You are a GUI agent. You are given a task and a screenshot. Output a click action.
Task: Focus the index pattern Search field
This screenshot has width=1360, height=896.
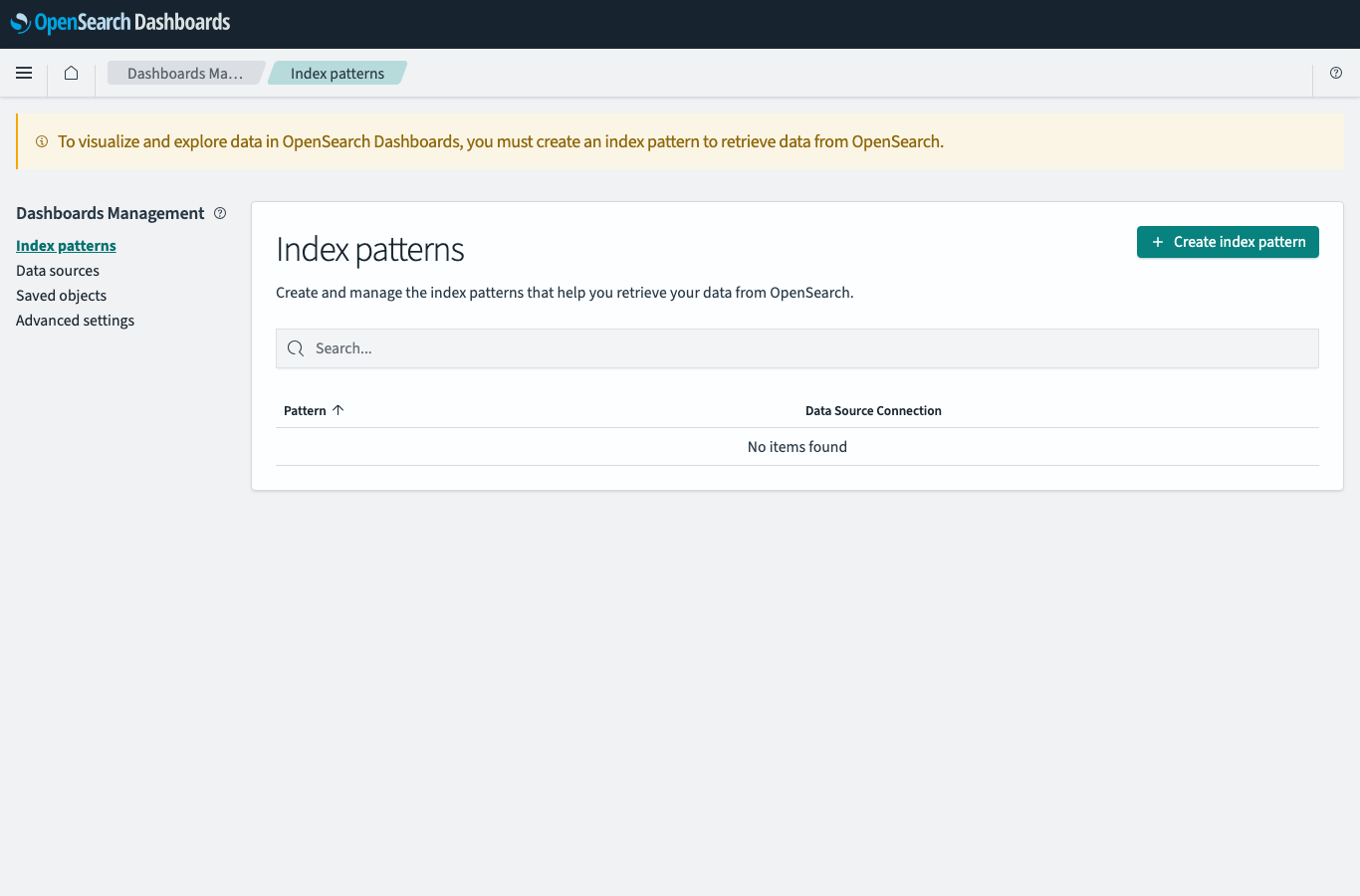[797, 348]
